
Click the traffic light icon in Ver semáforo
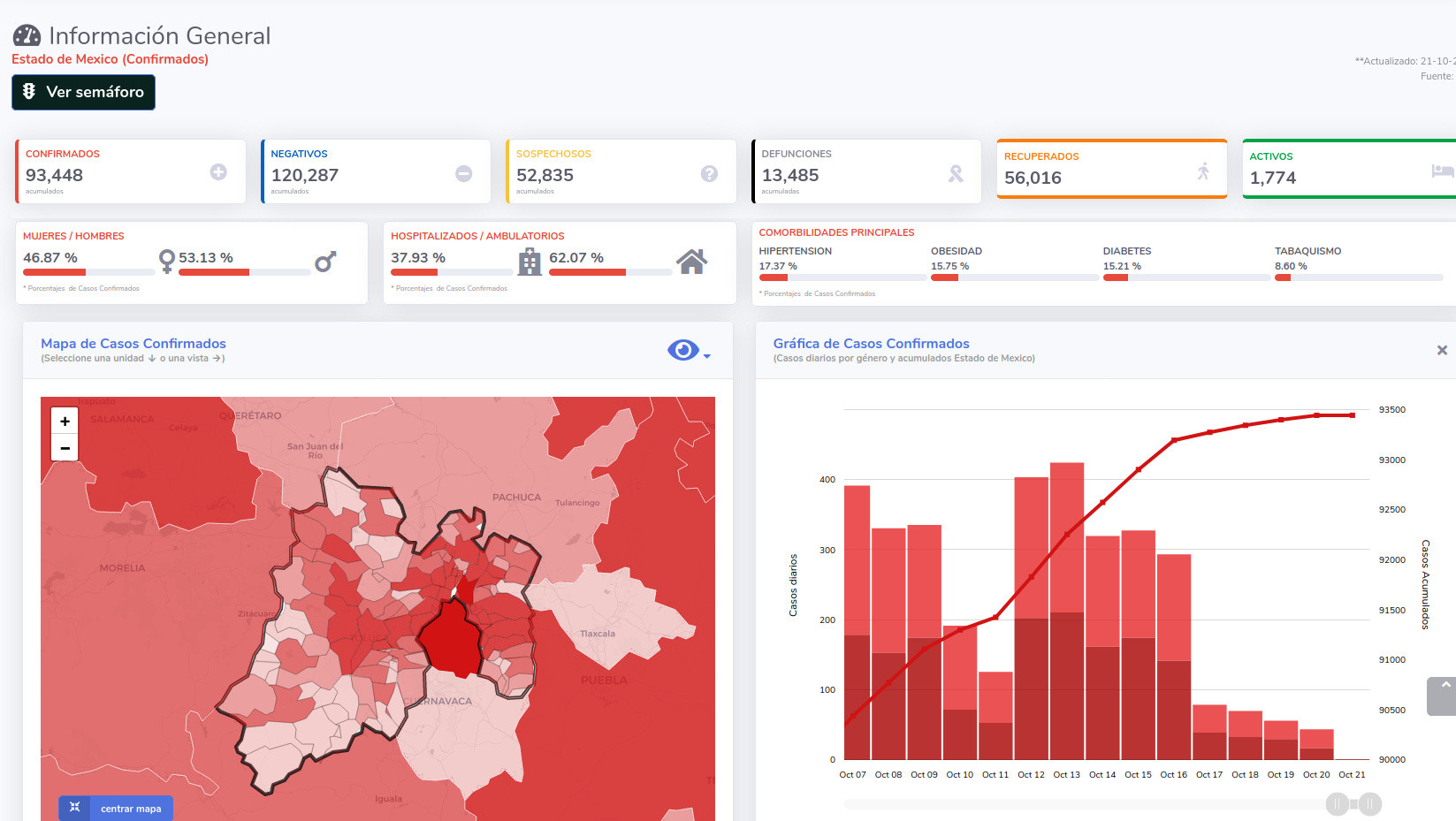(29, 91)
